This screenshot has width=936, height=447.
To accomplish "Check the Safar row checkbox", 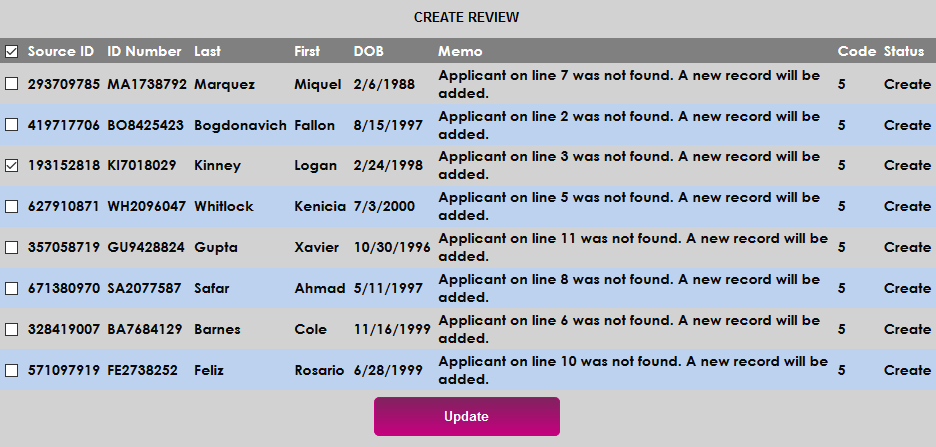I will [x=11, y=289].
